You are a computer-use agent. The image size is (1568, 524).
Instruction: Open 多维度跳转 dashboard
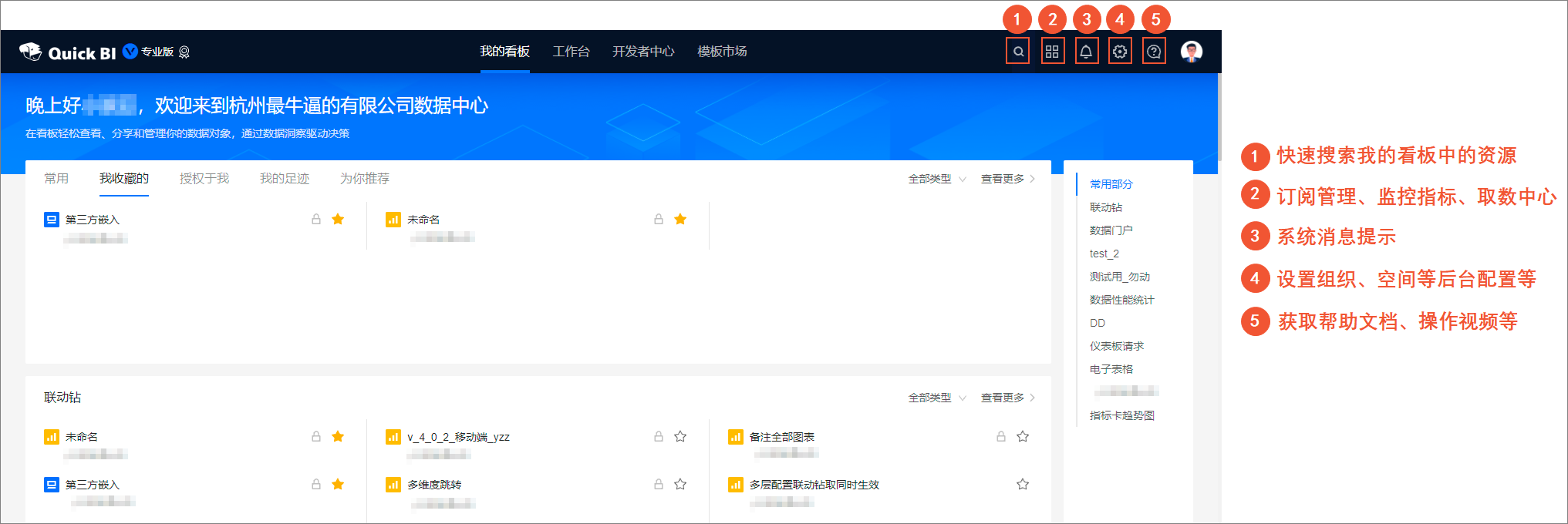tap(434, 485)
